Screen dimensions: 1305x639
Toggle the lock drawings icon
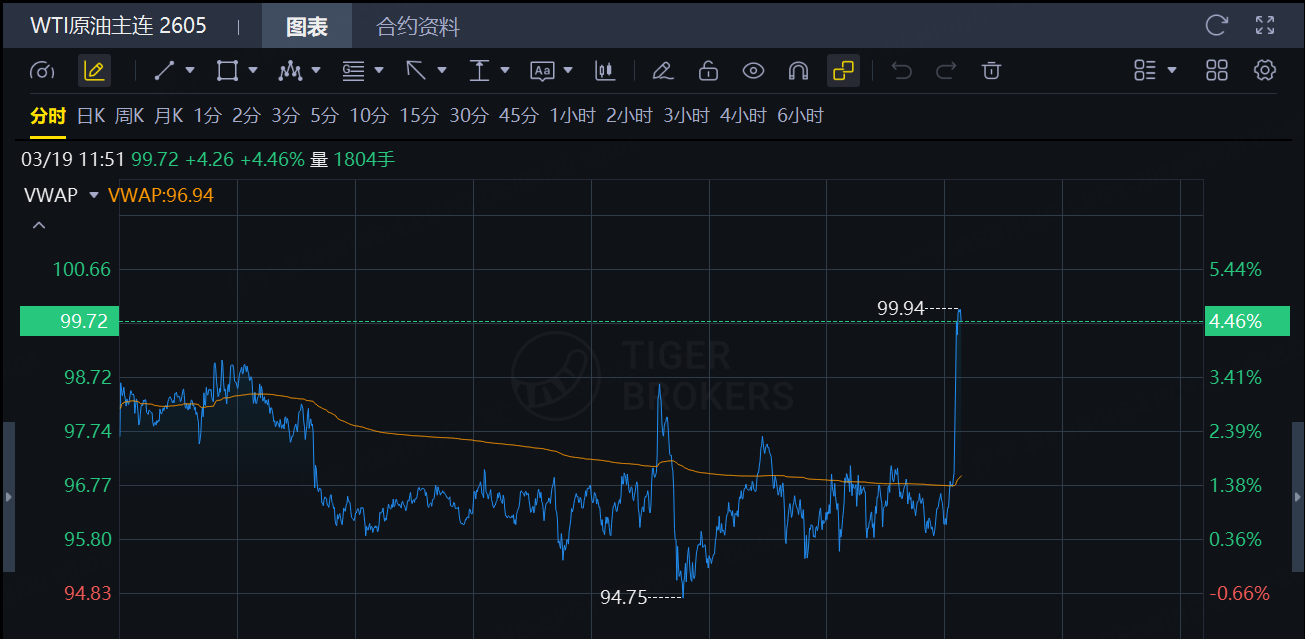(708, 70)
